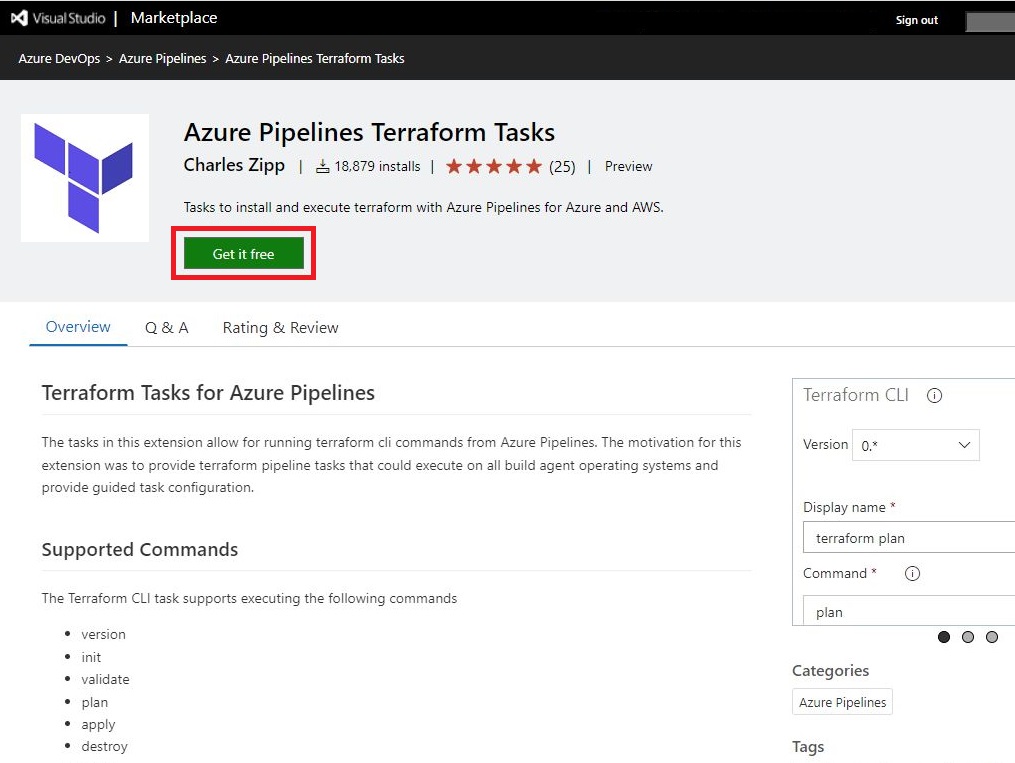
Task: Click the five-star rating icons
Action: tap(494, 166)
